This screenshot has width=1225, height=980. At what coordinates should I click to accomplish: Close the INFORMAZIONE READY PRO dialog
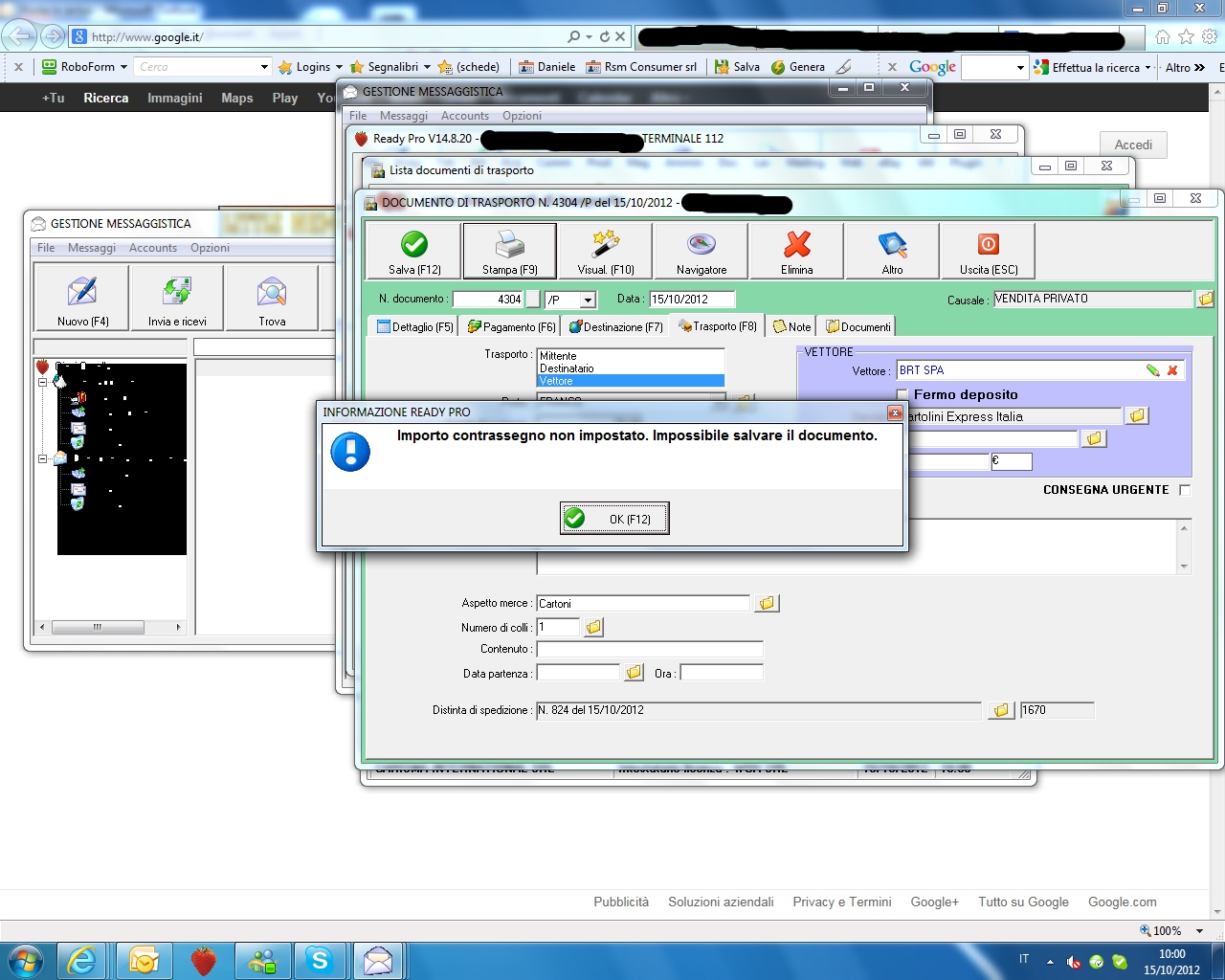pos(895,412)
